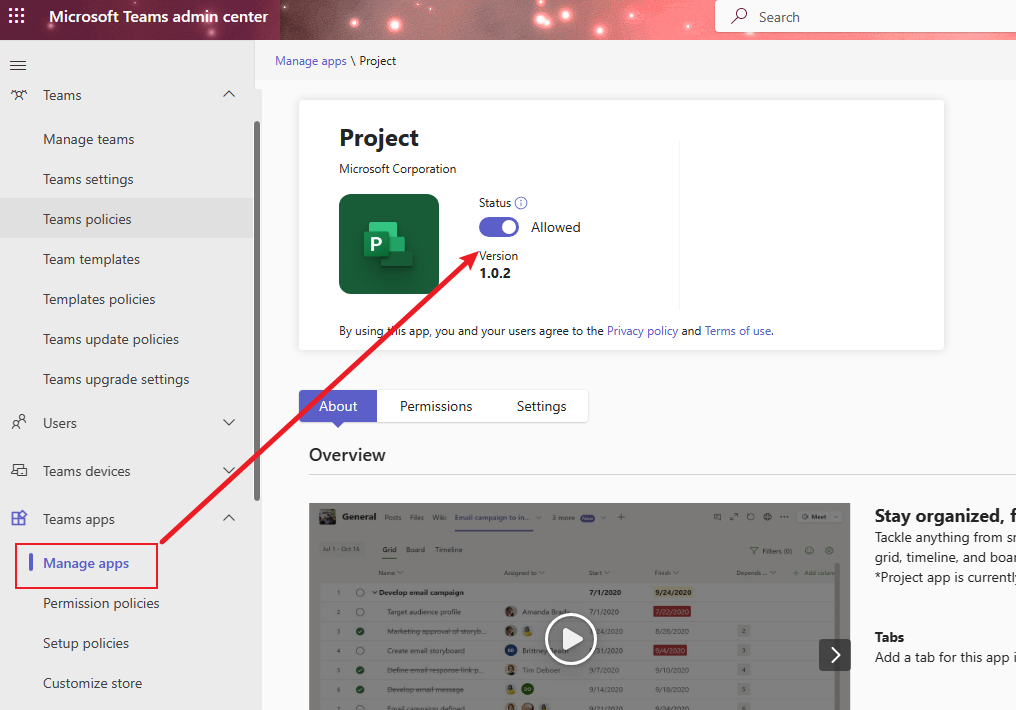1016x710 pixels.
Task: Click the Microsoft Corporation publisher text
Action: coord(397,169)
